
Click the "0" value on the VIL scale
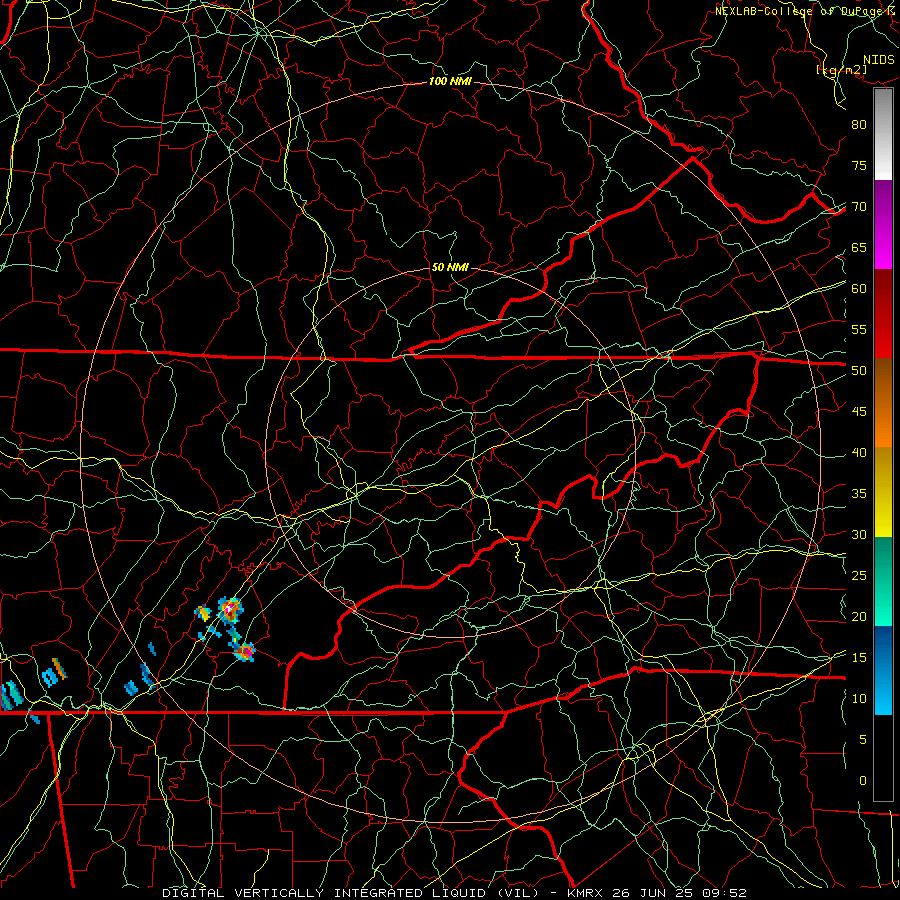click(863, 781)
